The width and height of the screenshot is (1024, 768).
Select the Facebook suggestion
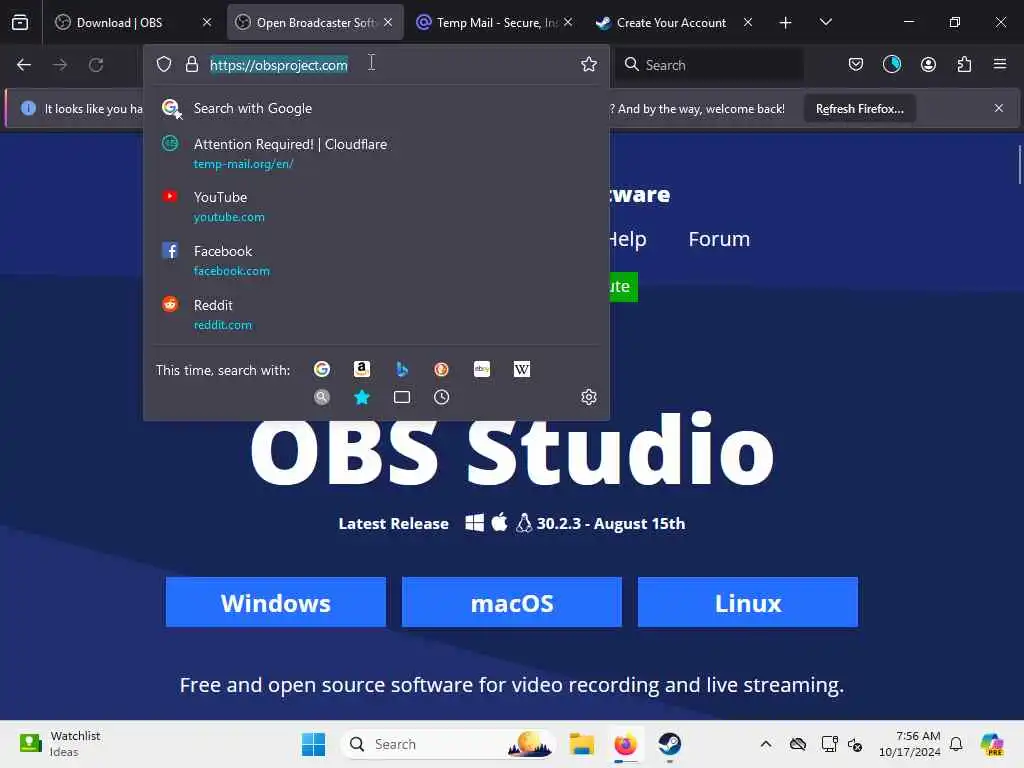pos(376,260)
